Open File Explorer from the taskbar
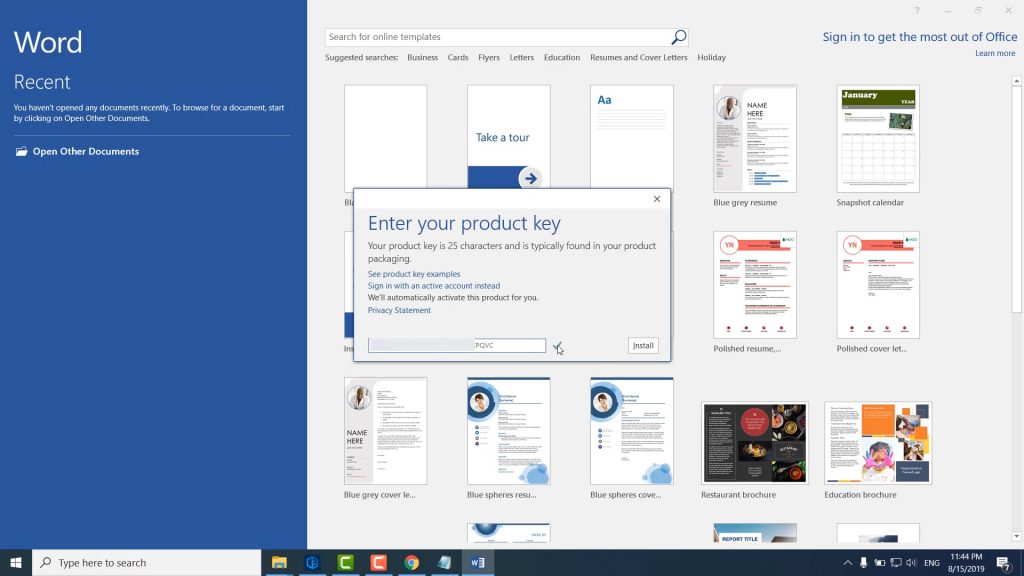Image resolution: width=1024 pixels, height=576 pixels. tap(280, 562)
